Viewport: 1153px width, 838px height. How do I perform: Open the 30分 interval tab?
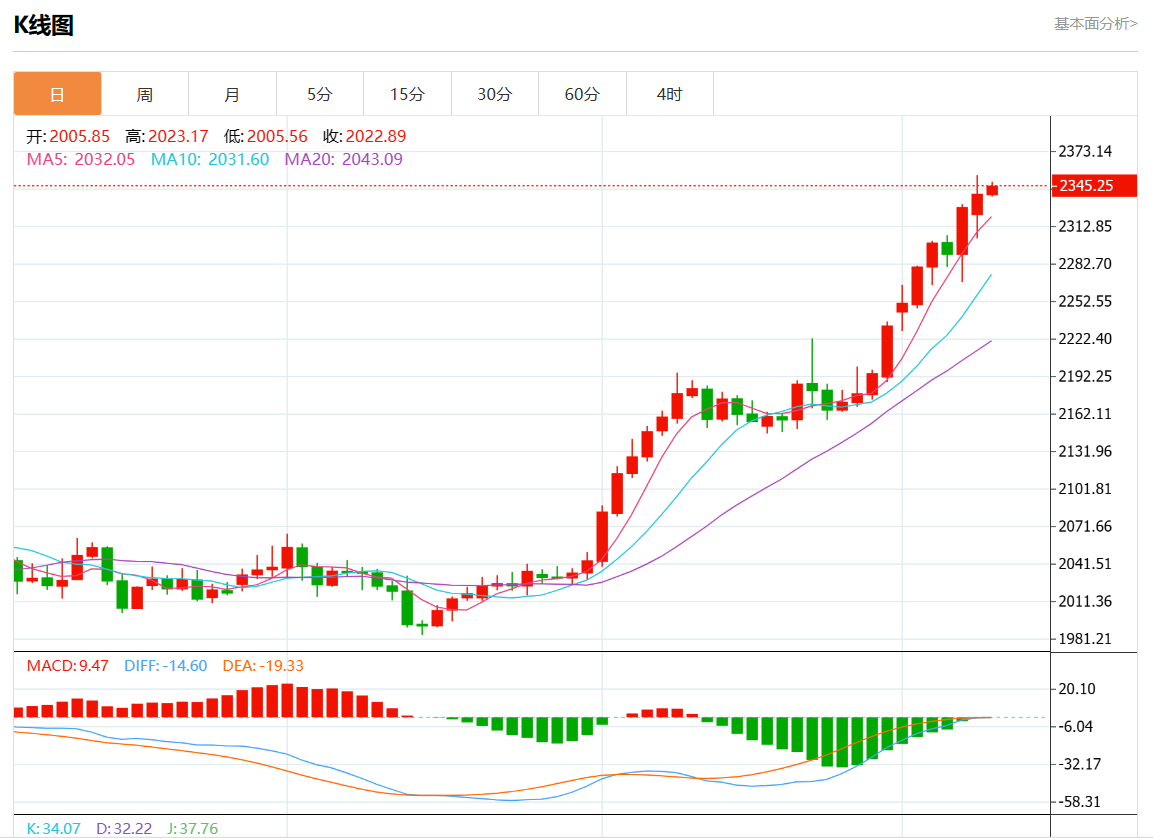coord(495,94)
